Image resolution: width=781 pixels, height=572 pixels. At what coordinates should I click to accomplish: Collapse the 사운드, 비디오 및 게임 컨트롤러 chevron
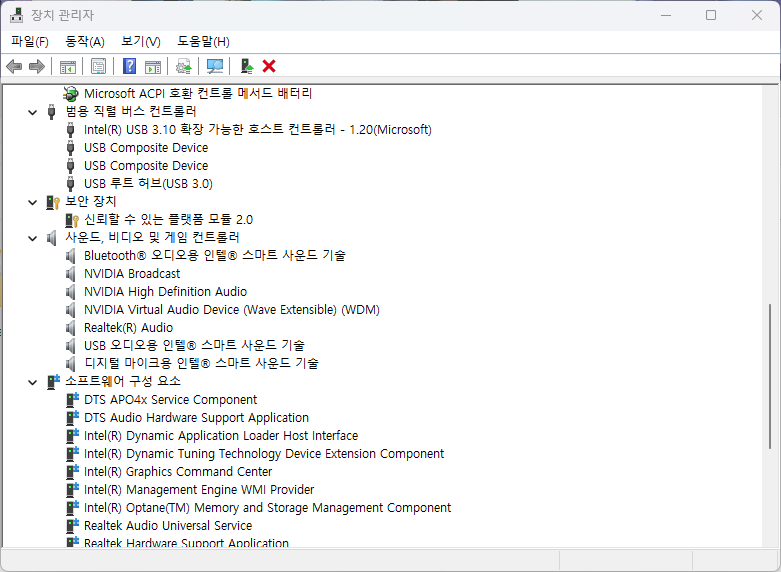coord(32,238)
